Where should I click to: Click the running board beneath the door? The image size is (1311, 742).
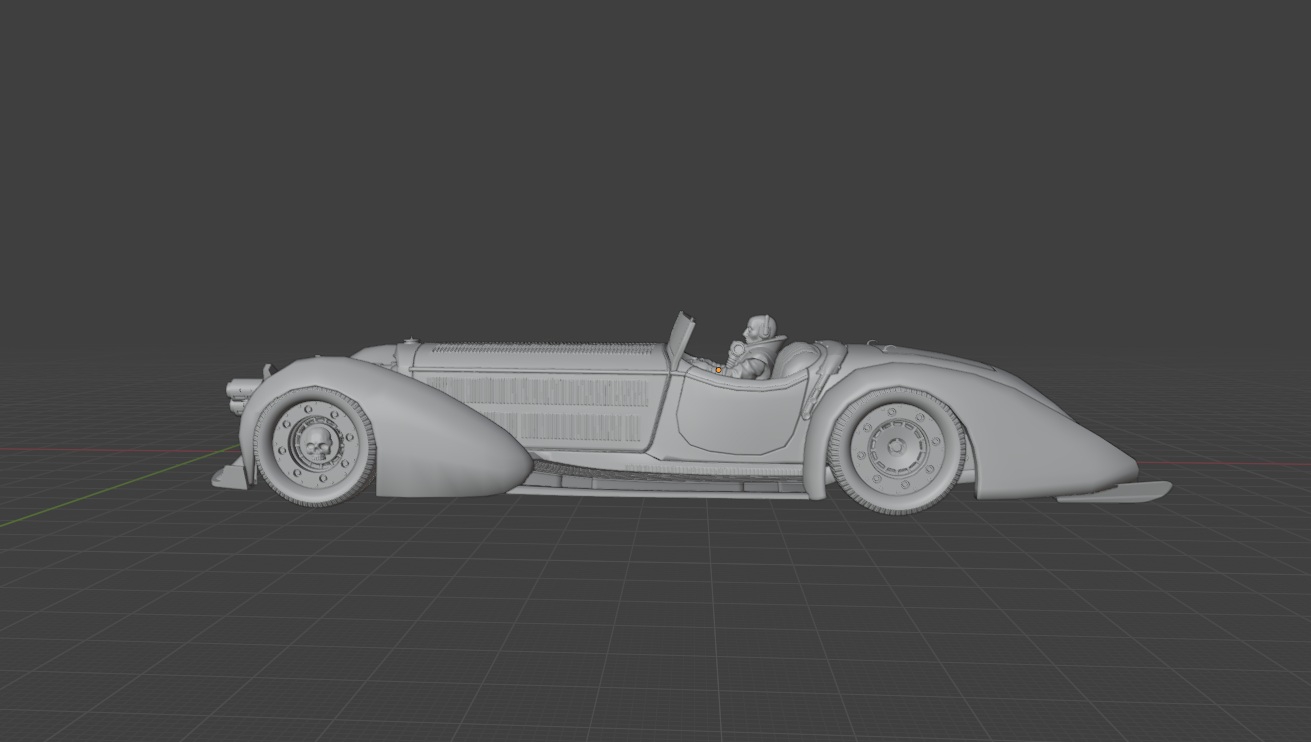[x=660, y=487]
